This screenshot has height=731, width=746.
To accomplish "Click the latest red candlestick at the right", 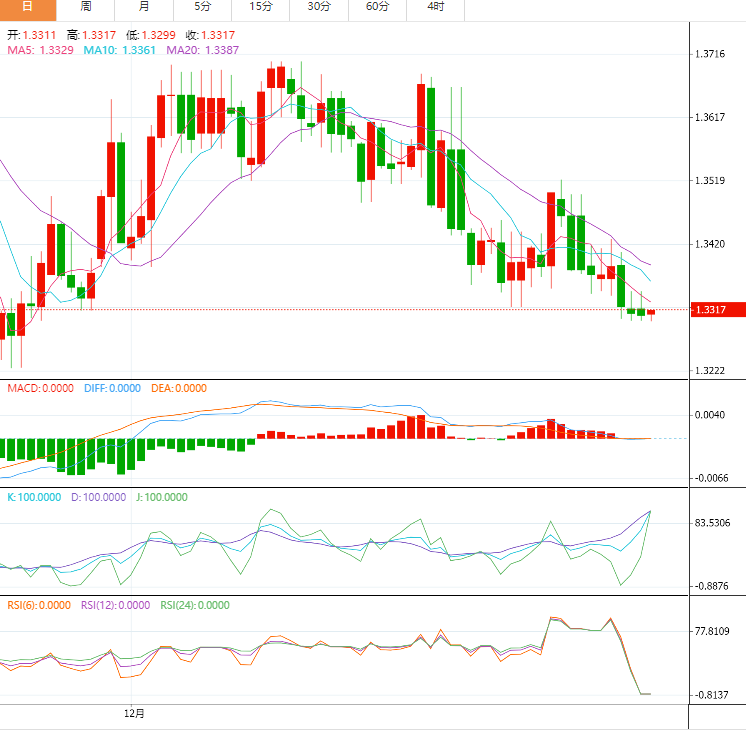I will coord(651,312).
